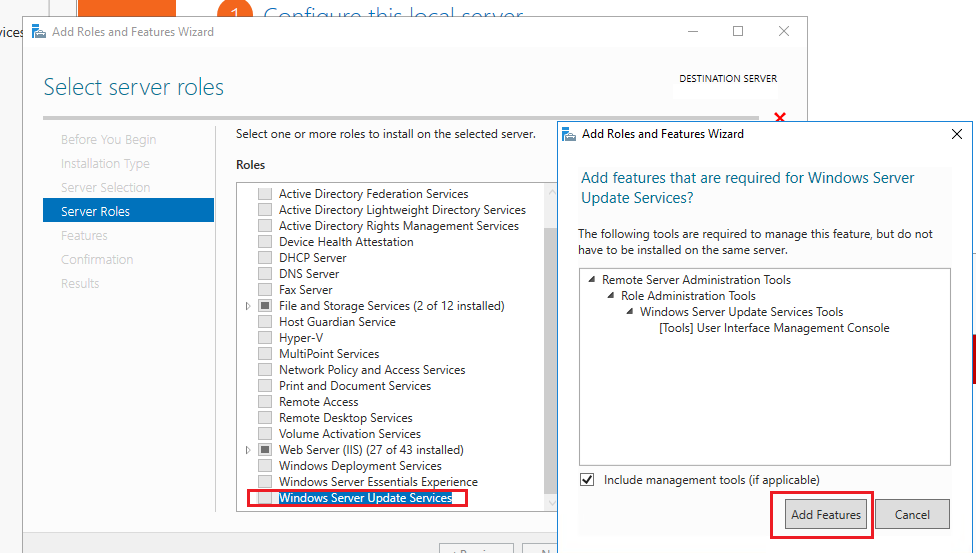
Task: Collapse Role Administration Tools node
Action: click(x=611, y=295)
